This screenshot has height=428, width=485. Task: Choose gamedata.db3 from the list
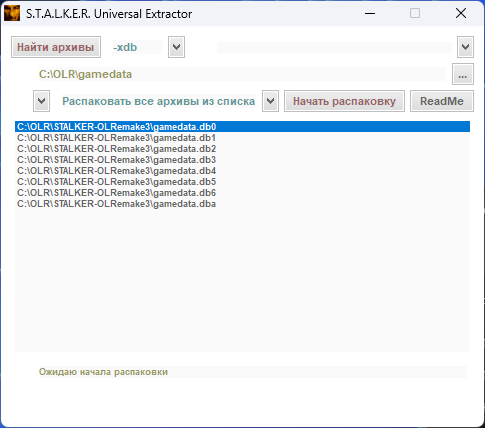point(242,160)
